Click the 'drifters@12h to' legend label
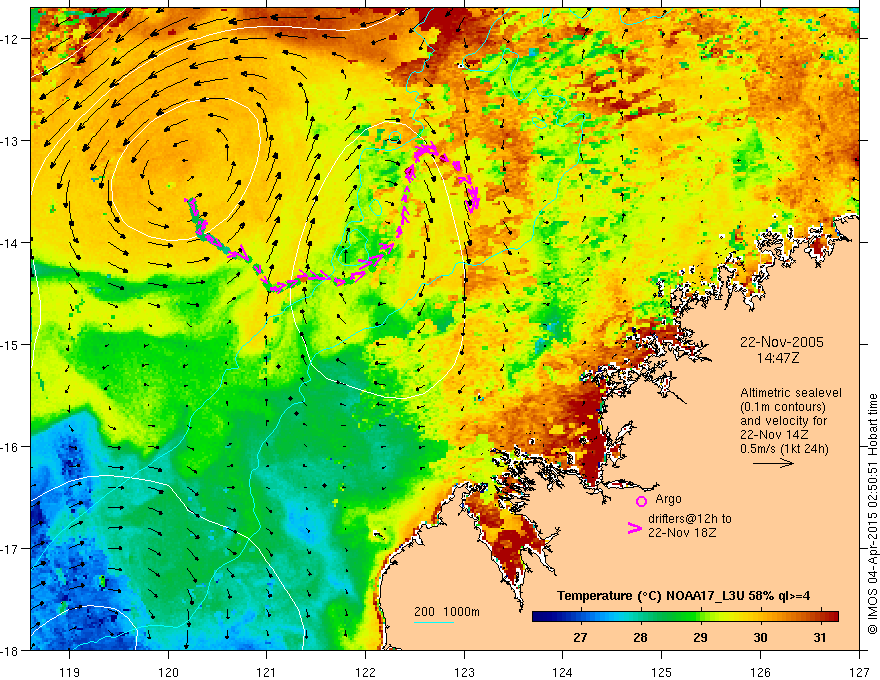Screen dimensions: 880x680 point(690,519)
